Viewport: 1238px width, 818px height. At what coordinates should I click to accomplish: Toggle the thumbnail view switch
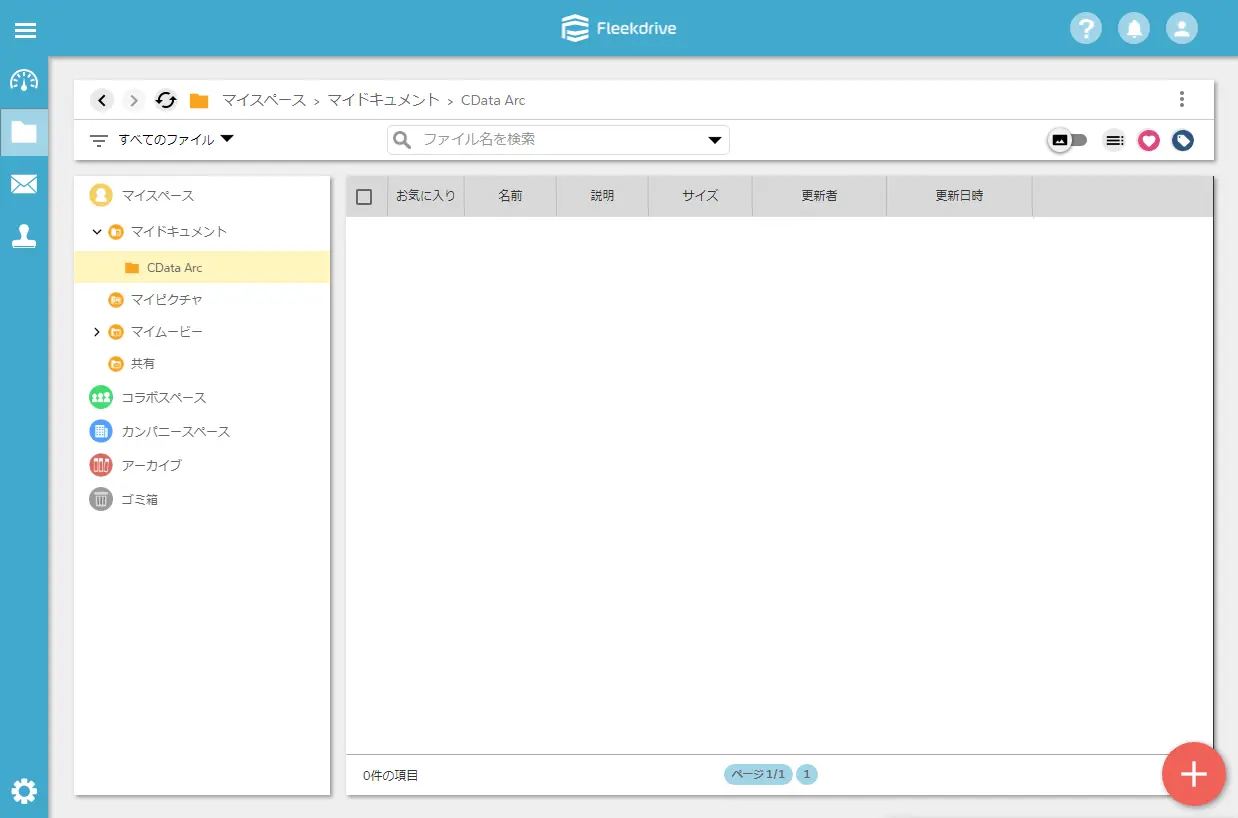[1067, 140]
